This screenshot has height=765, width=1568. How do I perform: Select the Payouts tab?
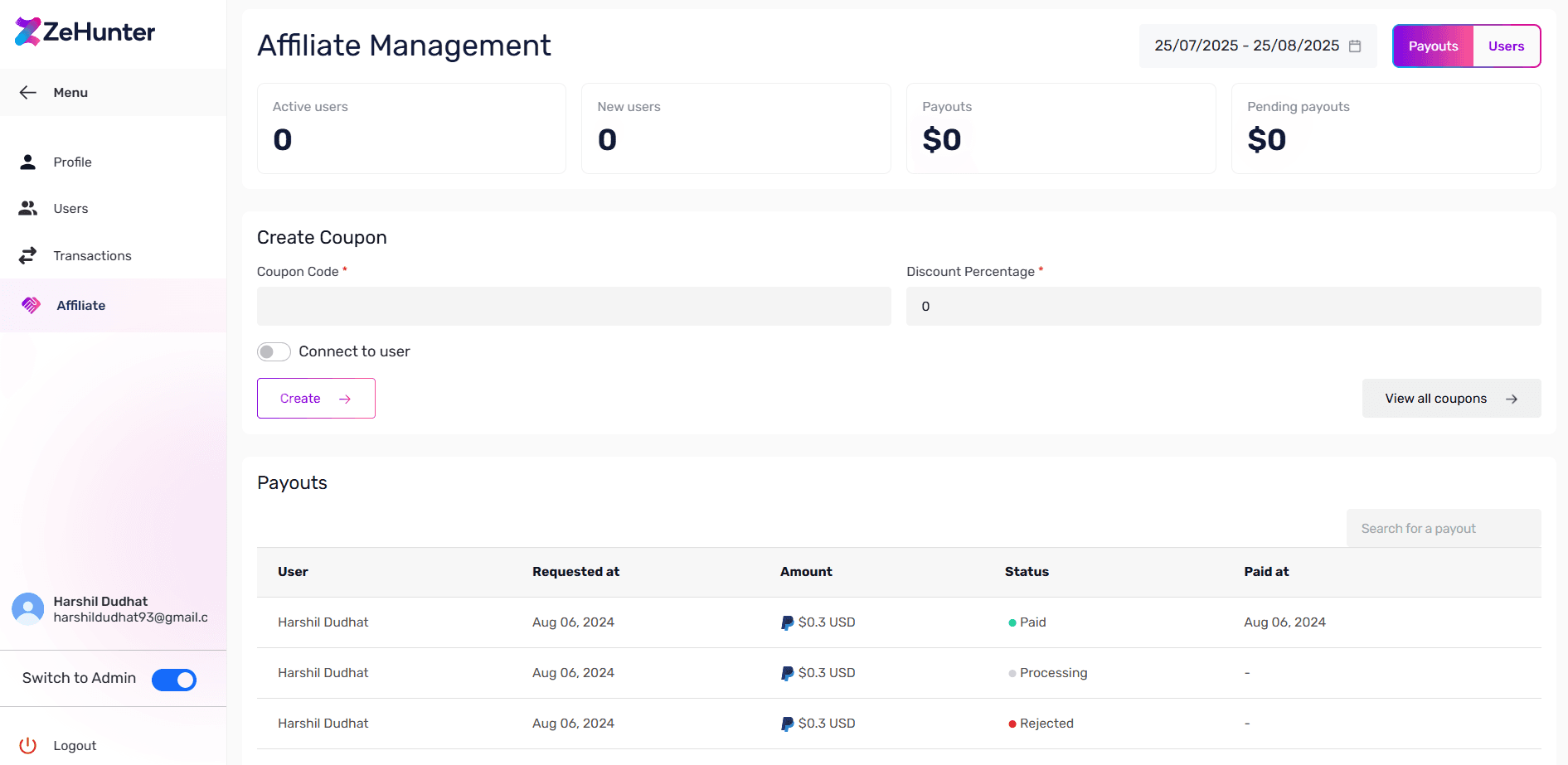(x=1433, y=46)
